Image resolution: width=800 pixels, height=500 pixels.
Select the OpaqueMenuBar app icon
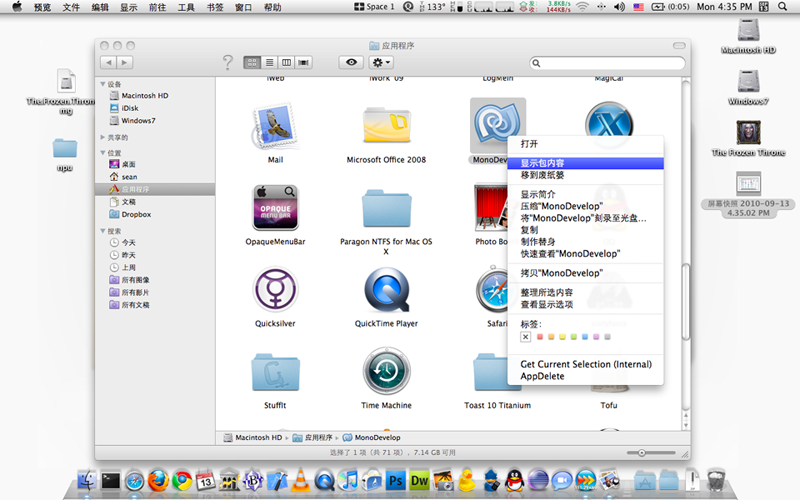(x=275, y=207)
